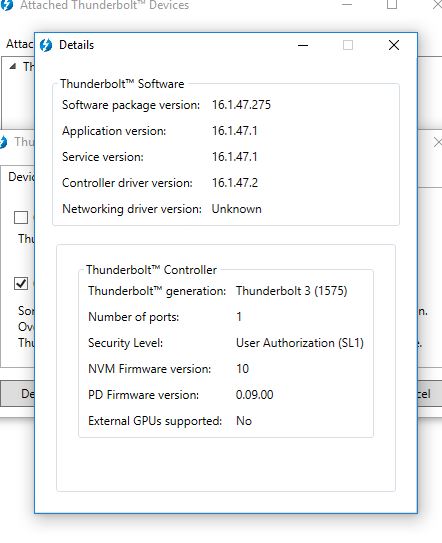Click the 'Software package version:' label
This screenshot has height=543, width=442.
(131, 105)
